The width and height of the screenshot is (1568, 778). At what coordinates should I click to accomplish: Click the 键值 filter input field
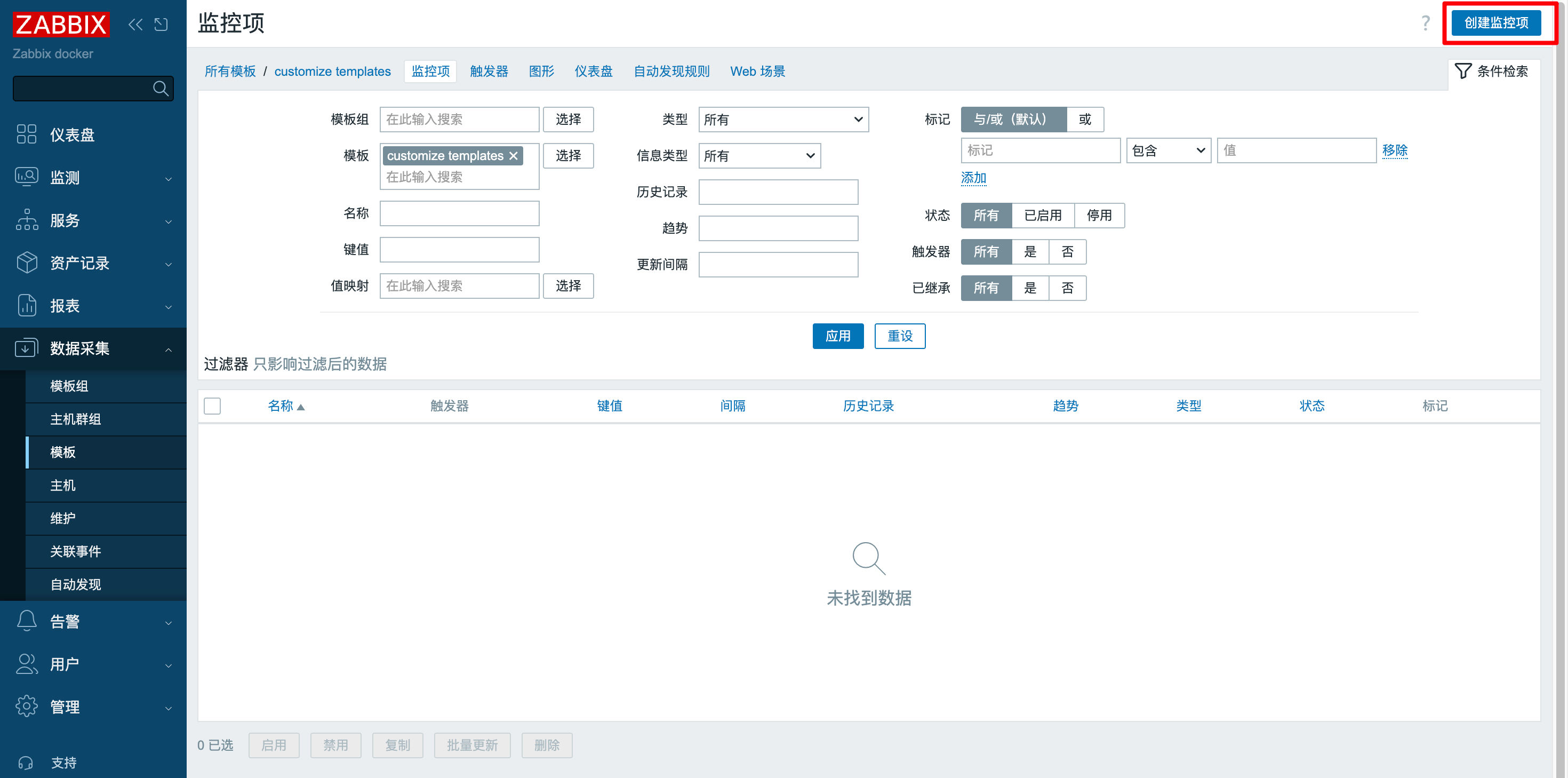click(460, 250)
